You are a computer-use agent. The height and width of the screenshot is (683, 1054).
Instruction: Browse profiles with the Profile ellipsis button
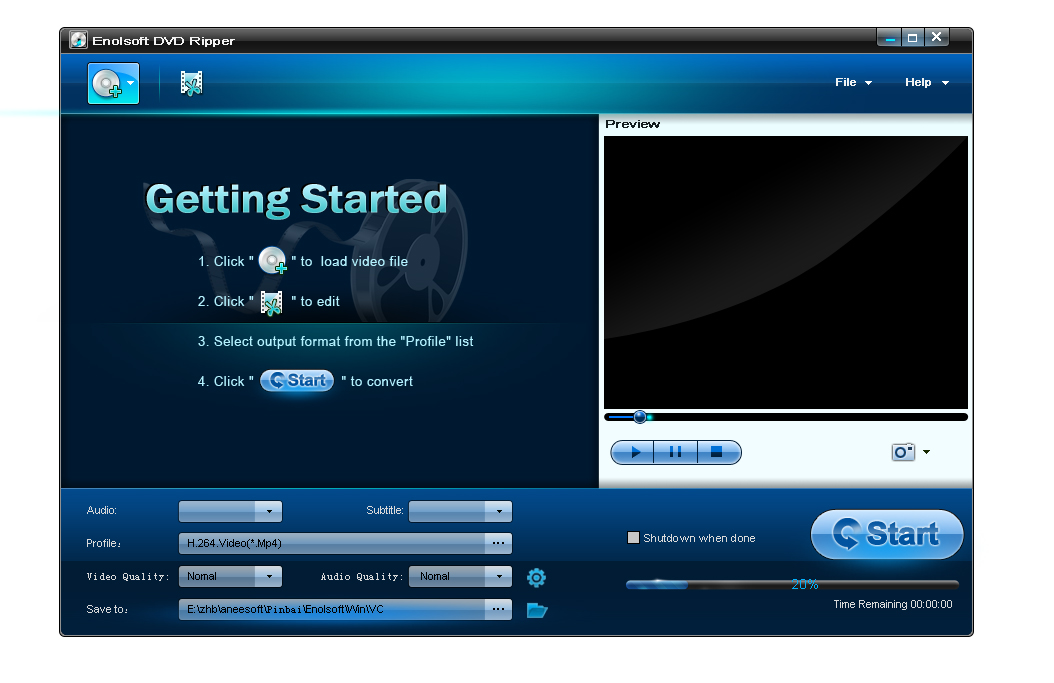pos(498,543)
